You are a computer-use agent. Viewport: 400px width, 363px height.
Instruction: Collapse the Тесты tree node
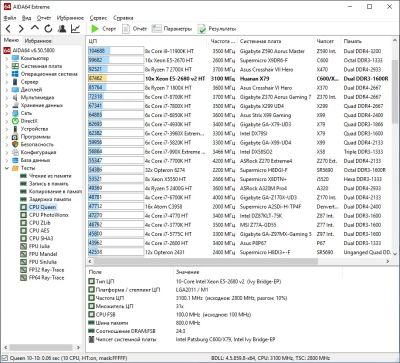[7, 168]
